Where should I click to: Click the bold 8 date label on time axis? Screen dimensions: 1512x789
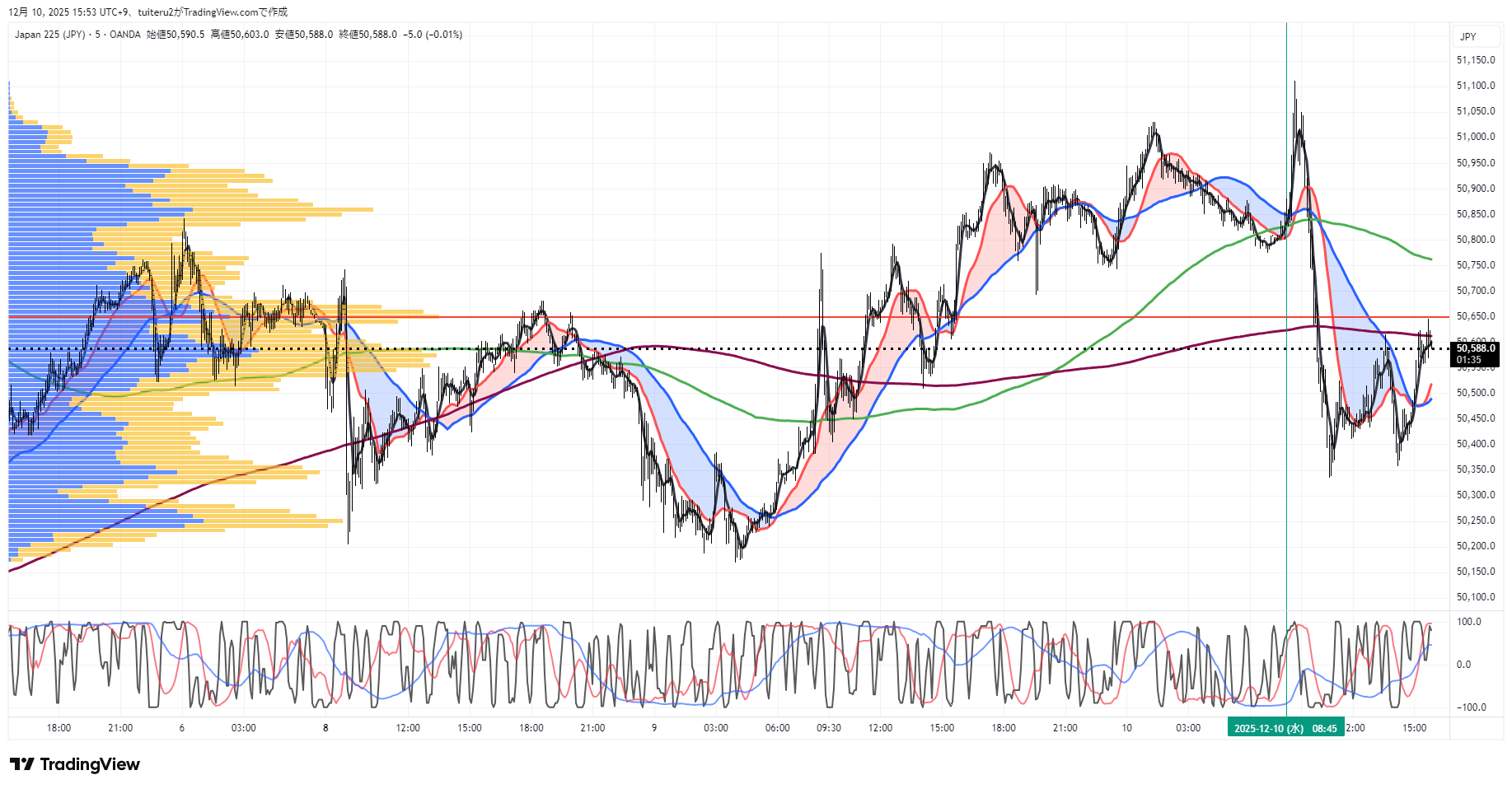point(325,728)
